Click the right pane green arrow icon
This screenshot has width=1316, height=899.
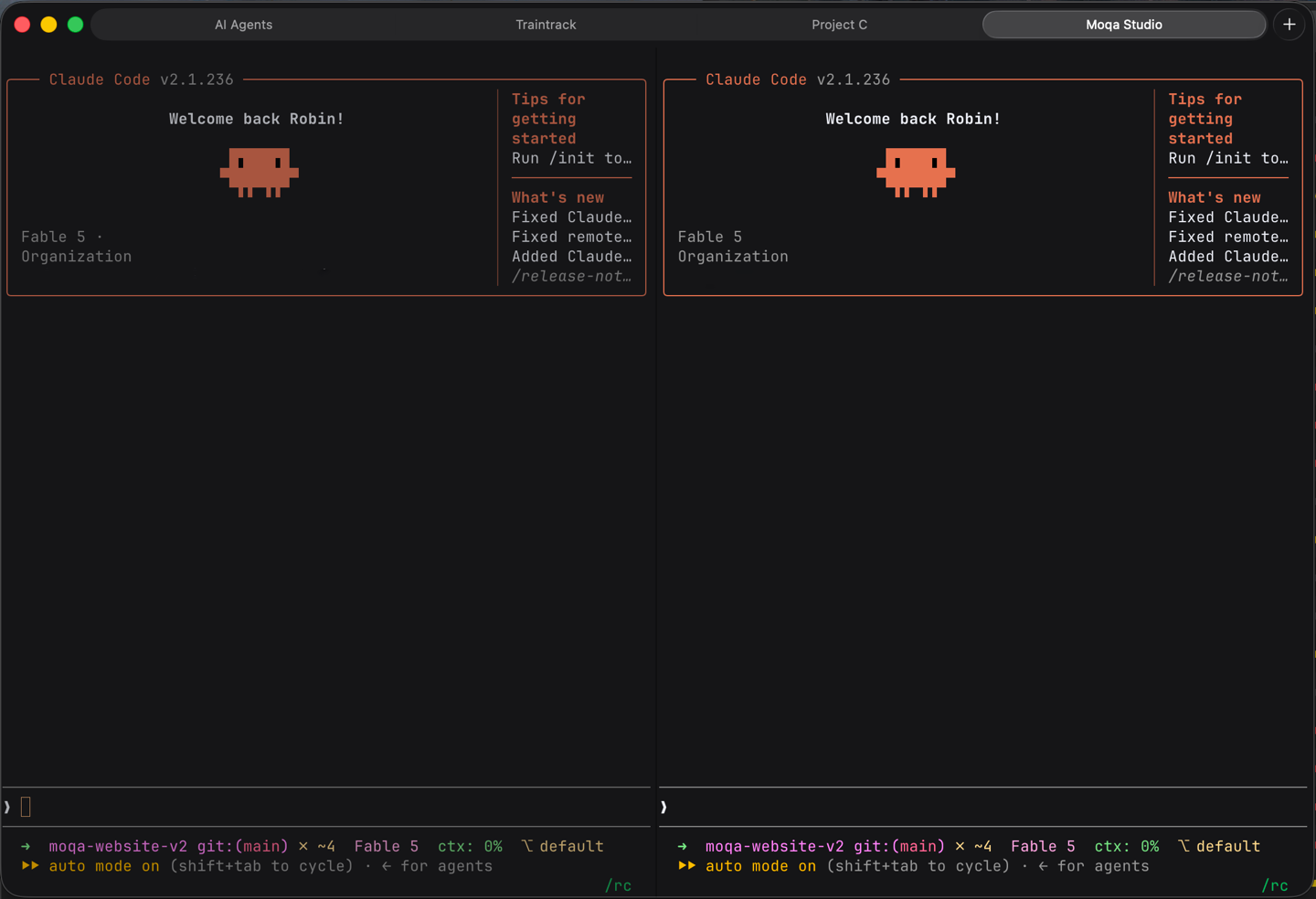pos(683,847)
